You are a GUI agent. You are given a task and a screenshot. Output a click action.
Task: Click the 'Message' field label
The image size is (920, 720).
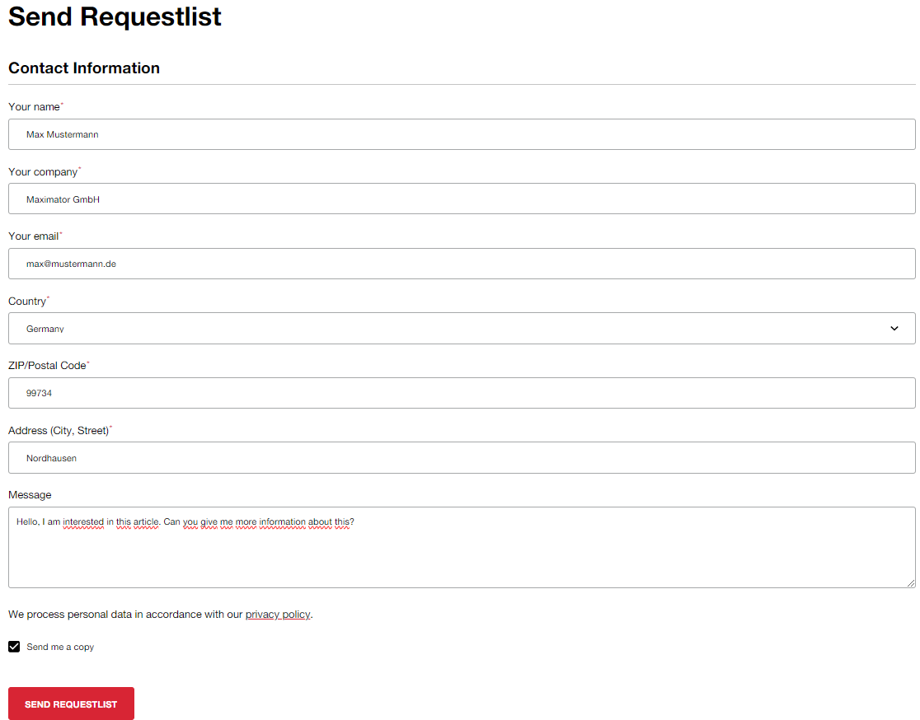[x=30, y=495]
